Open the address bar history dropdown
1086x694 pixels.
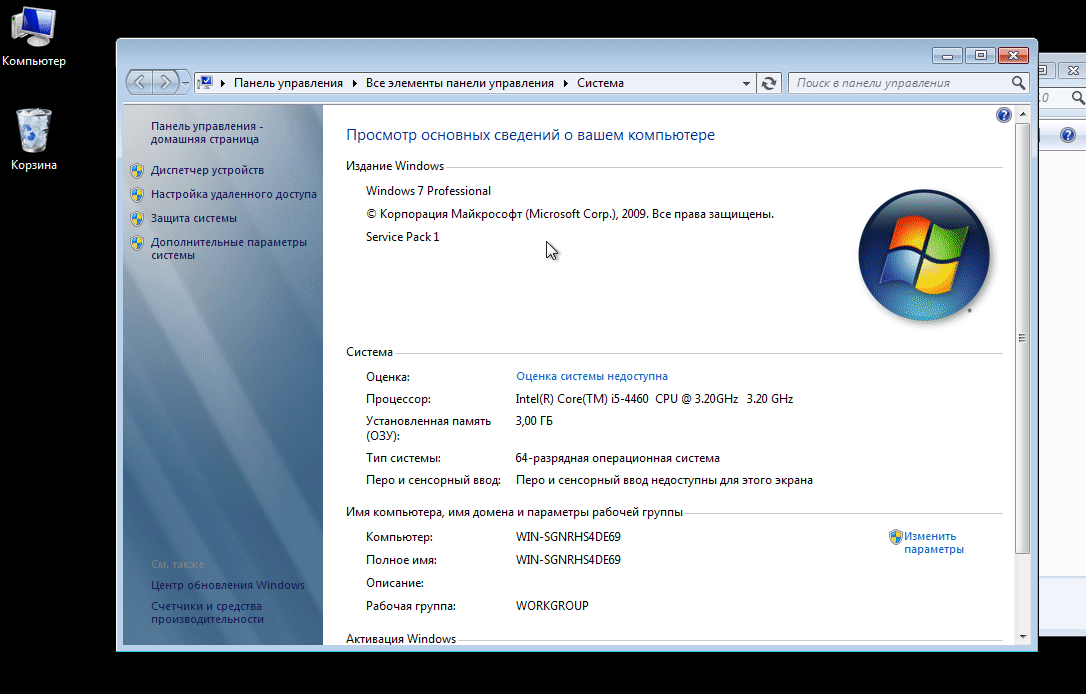click(746, 83)
